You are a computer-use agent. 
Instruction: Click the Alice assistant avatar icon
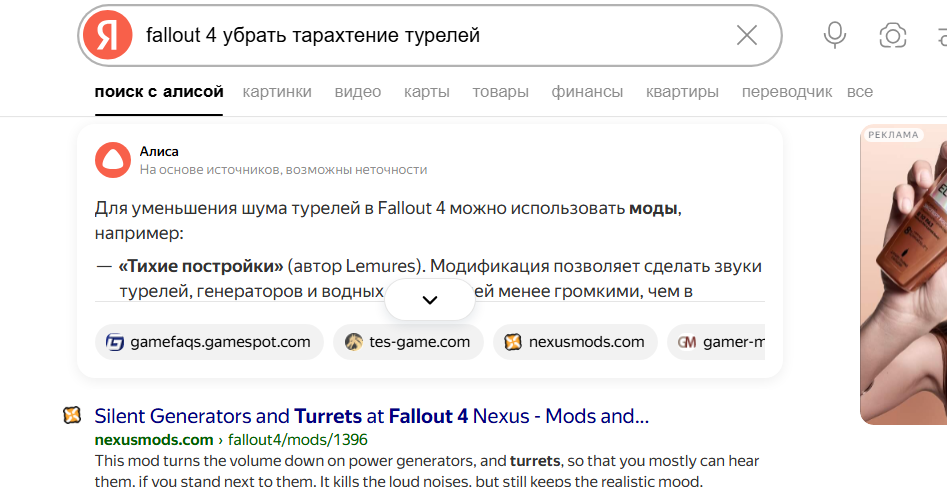point(112,160)
